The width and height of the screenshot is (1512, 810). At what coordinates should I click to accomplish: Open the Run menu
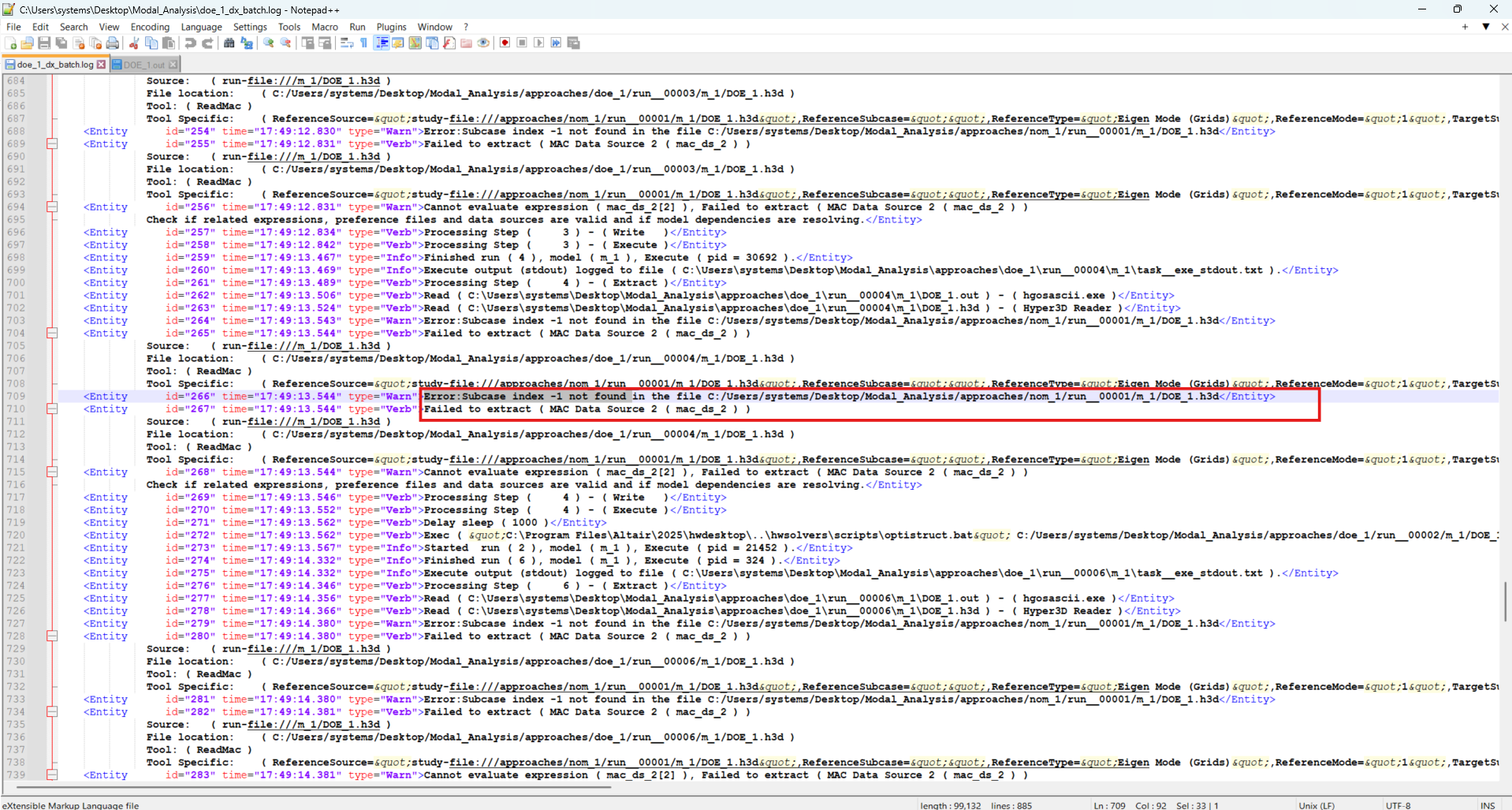click(x=358, y=27)
